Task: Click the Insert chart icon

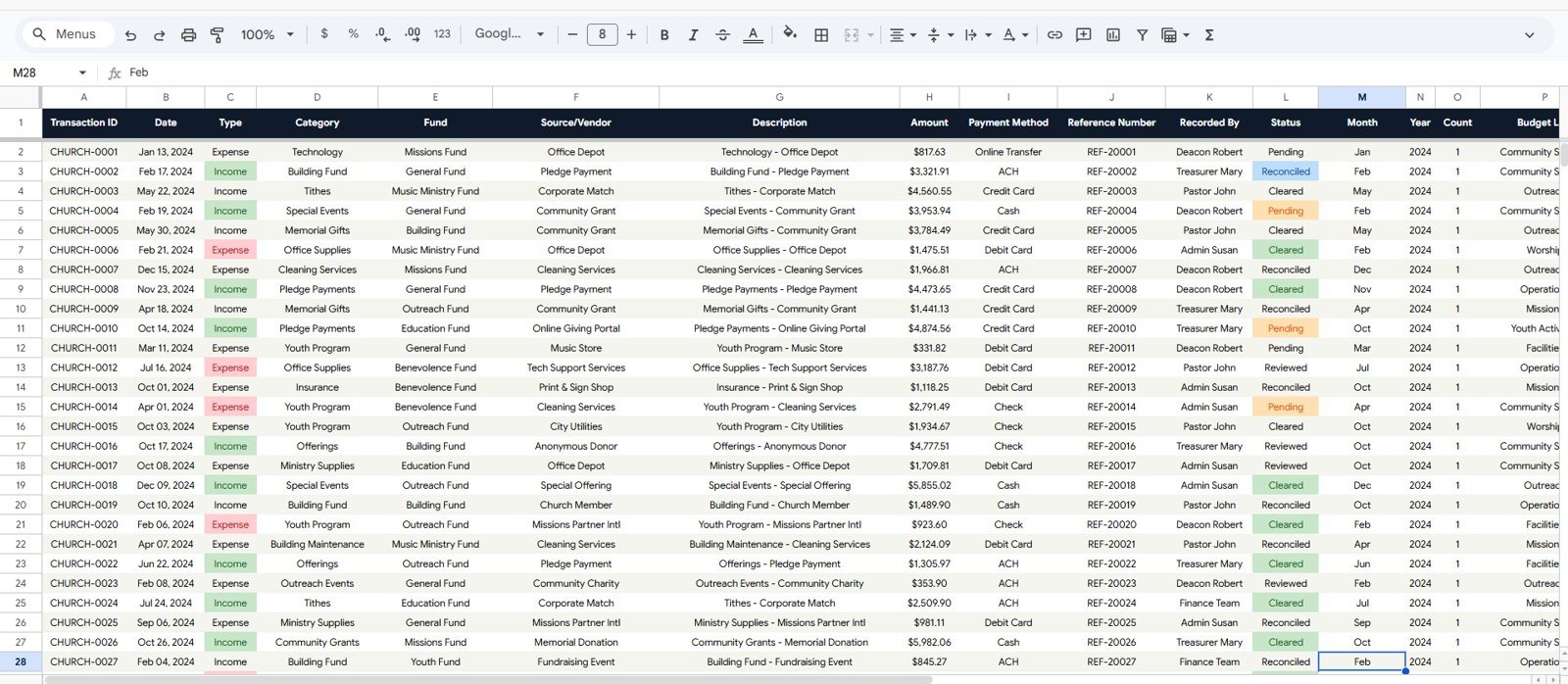Action: tap(1113, 34)
